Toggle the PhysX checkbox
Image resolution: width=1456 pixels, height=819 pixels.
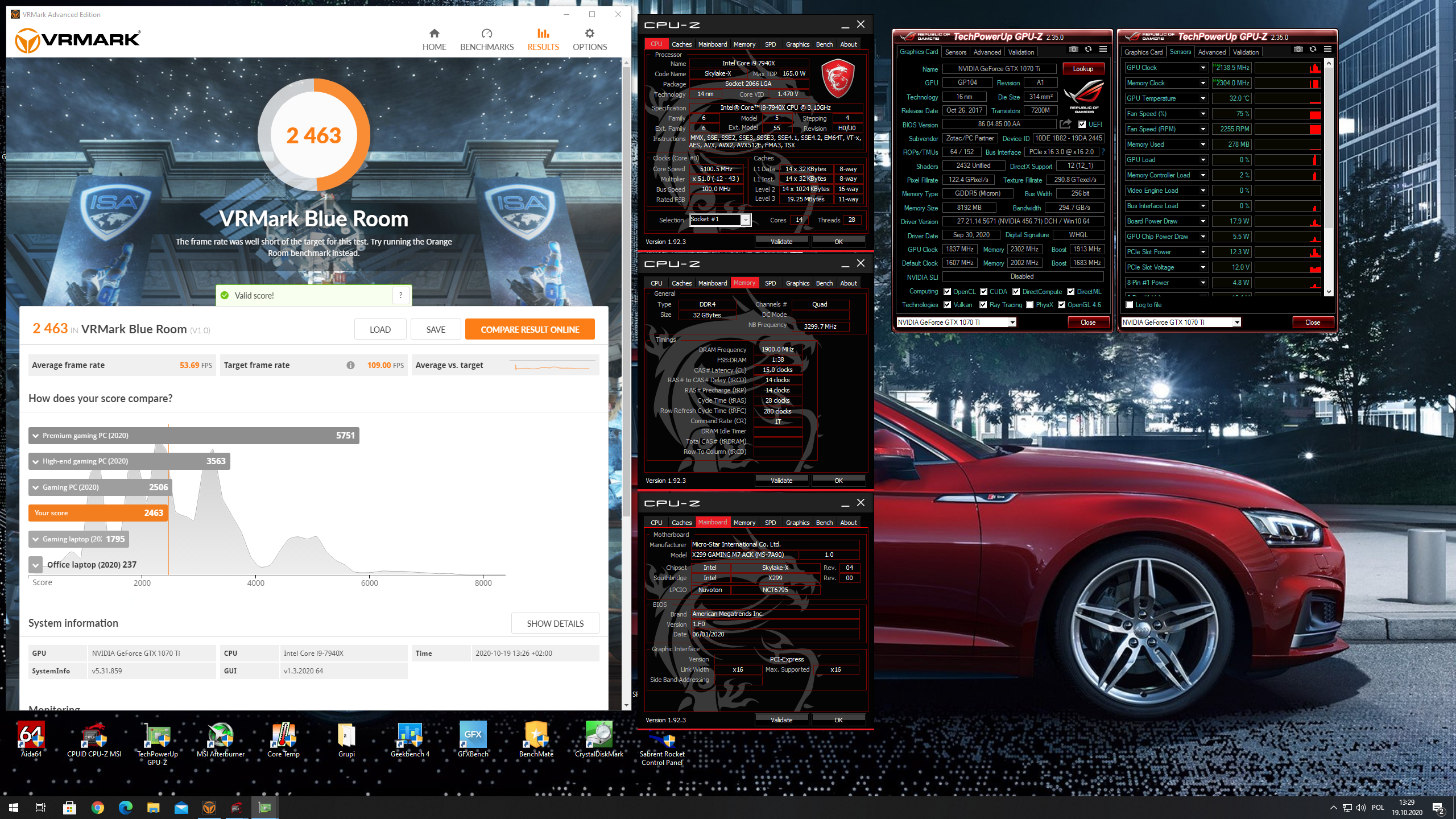click(1030, 305)
